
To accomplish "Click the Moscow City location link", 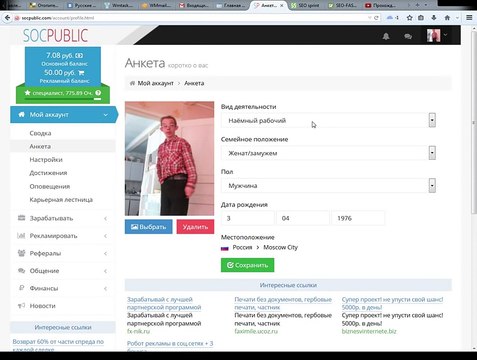I will point(280,247).
